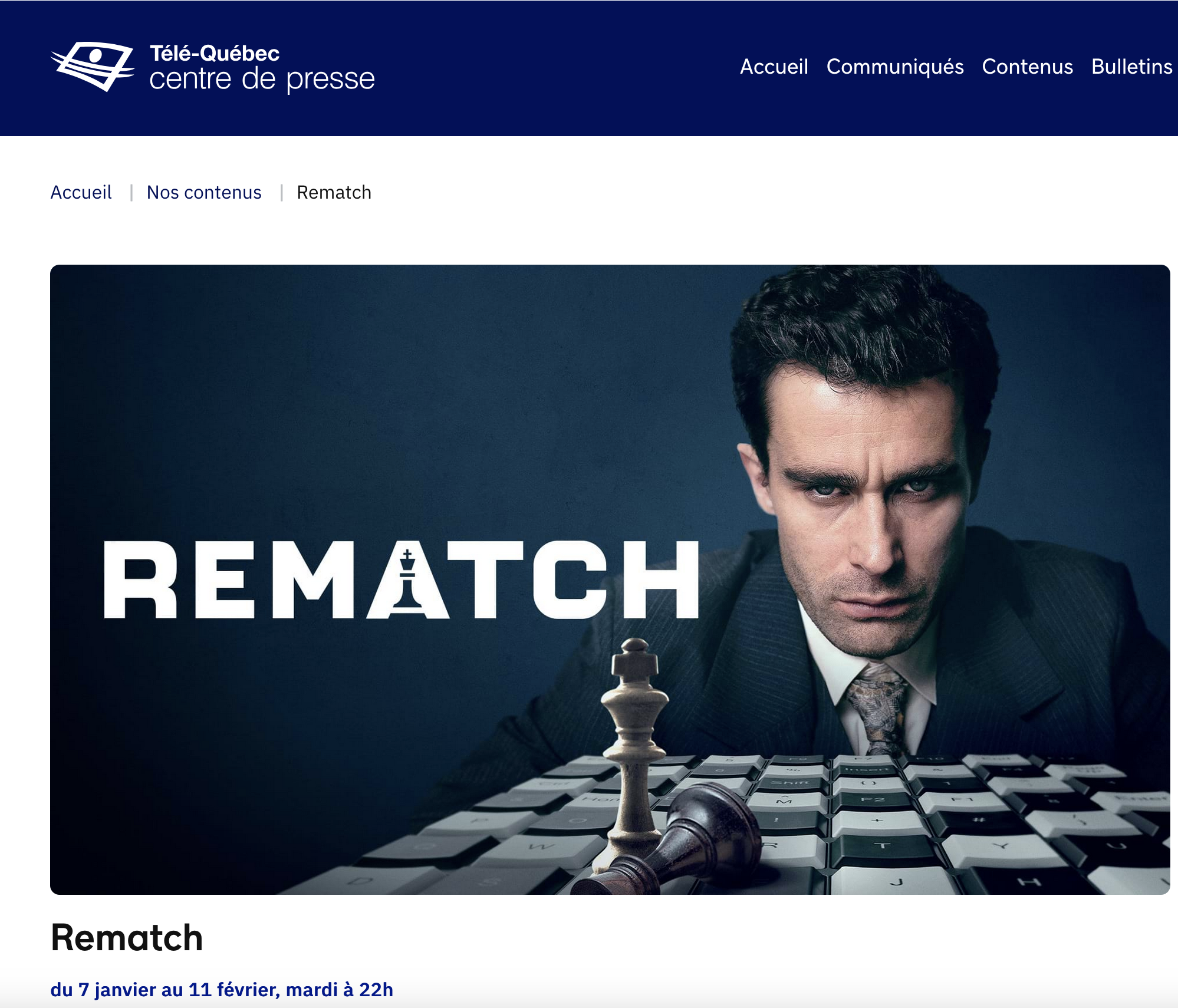Click the Télé-Québec logo icon

[x=93, y=66]
